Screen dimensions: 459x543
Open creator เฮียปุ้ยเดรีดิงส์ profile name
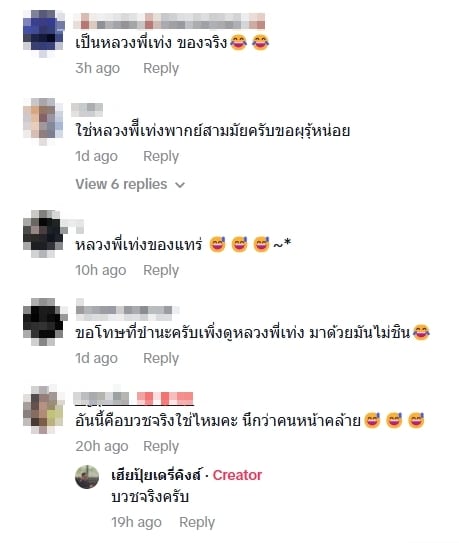point(156,475)
